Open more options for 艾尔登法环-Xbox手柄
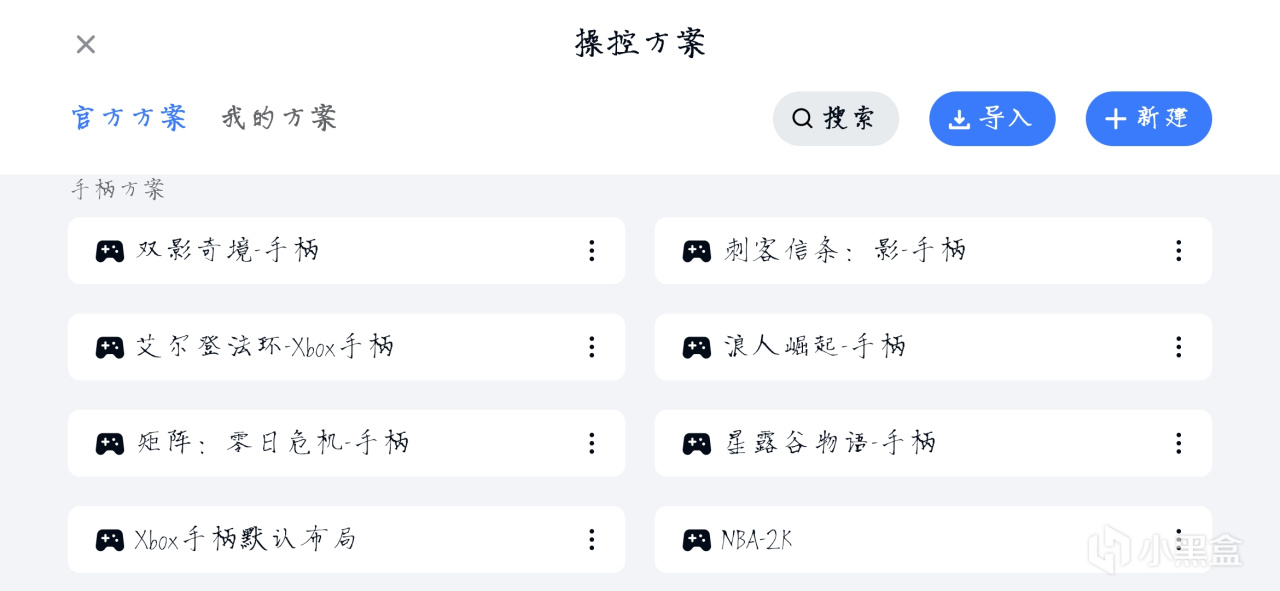This screenshot has height=591, width=1280. (591, 347)
